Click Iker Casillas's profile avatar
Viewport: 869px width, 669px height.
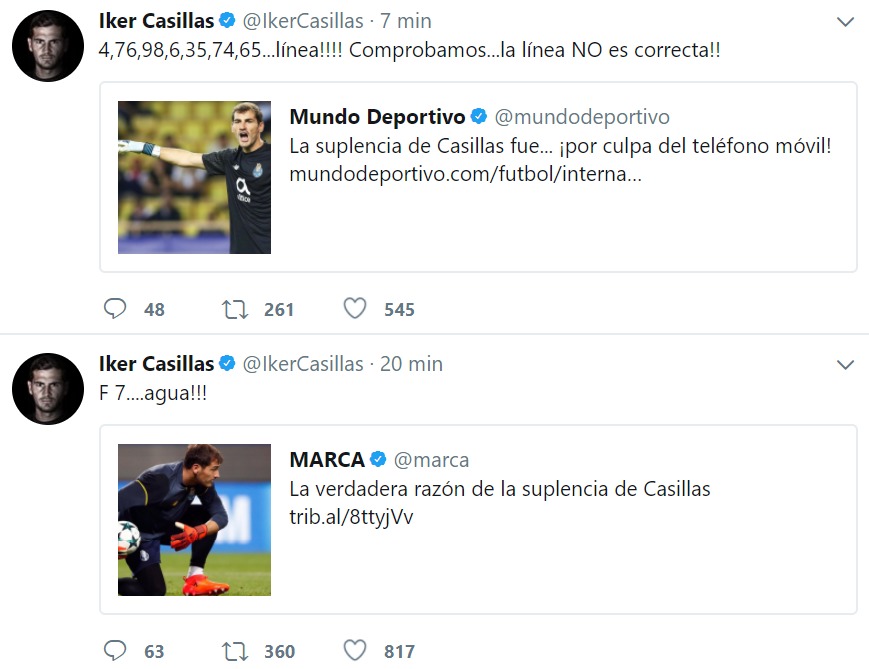pyautogui.click(x=47, y=43)
